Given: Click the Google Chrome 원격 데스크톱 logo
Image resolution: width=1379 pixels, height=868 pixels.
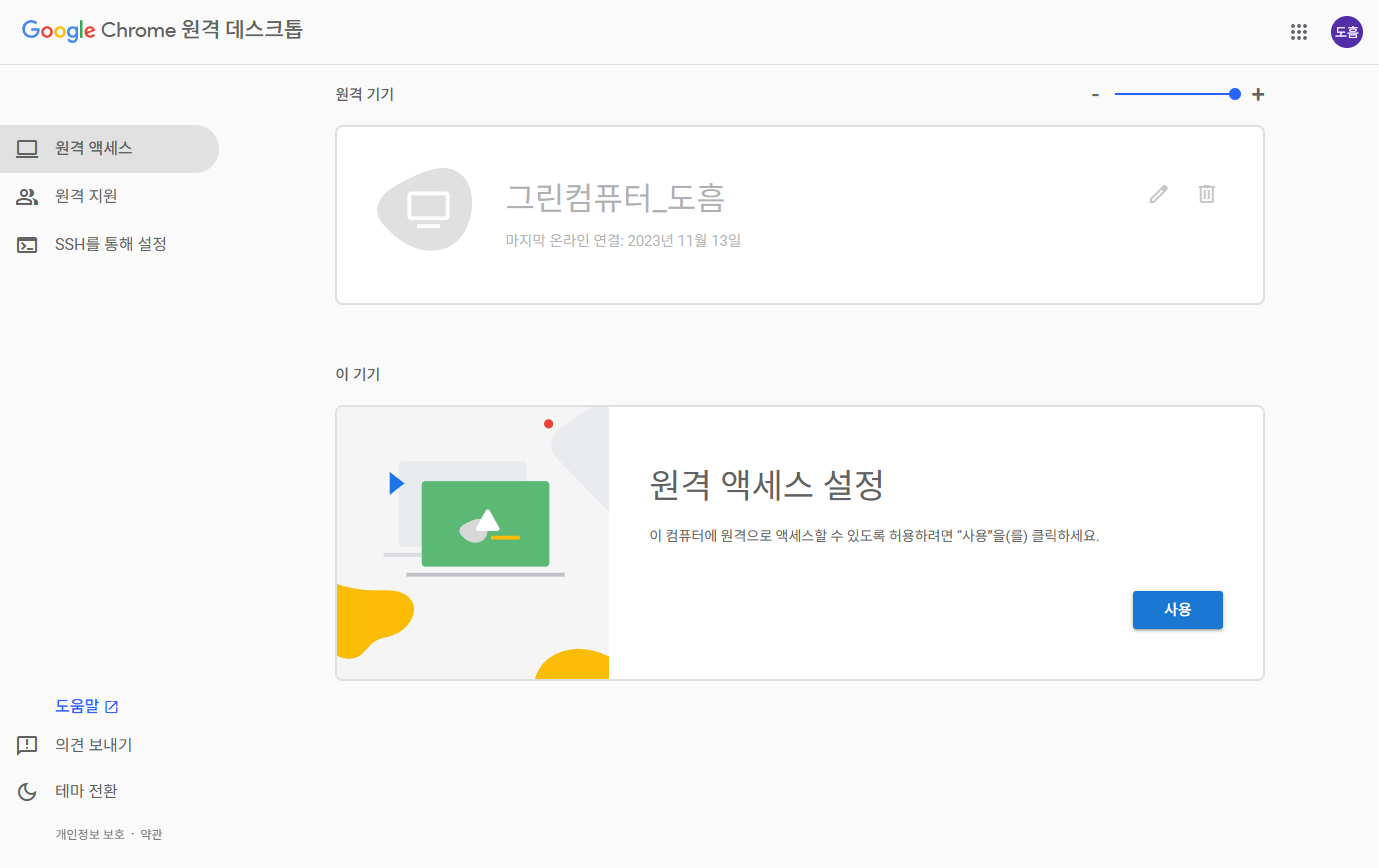Looking at the screenshot, I should click(162, 30).
